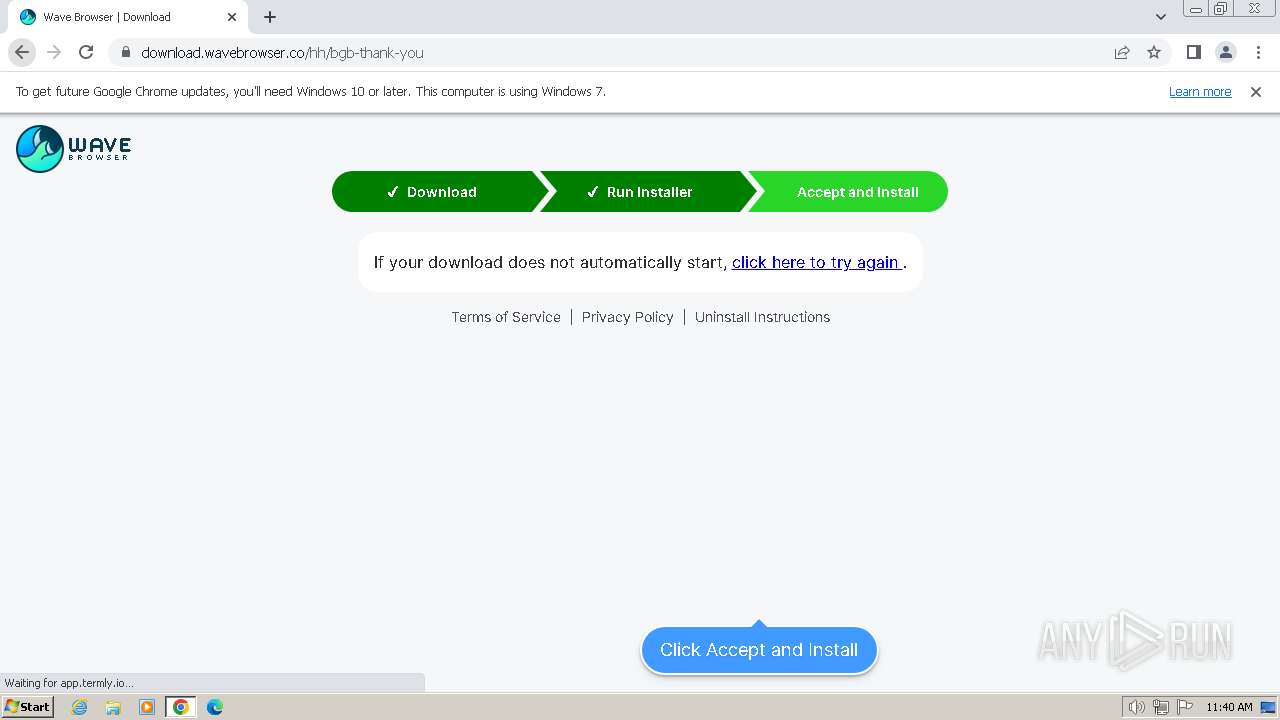Open the Windows Start button
The height and width of the screenshot is (720, 1280).
(27, 707)
